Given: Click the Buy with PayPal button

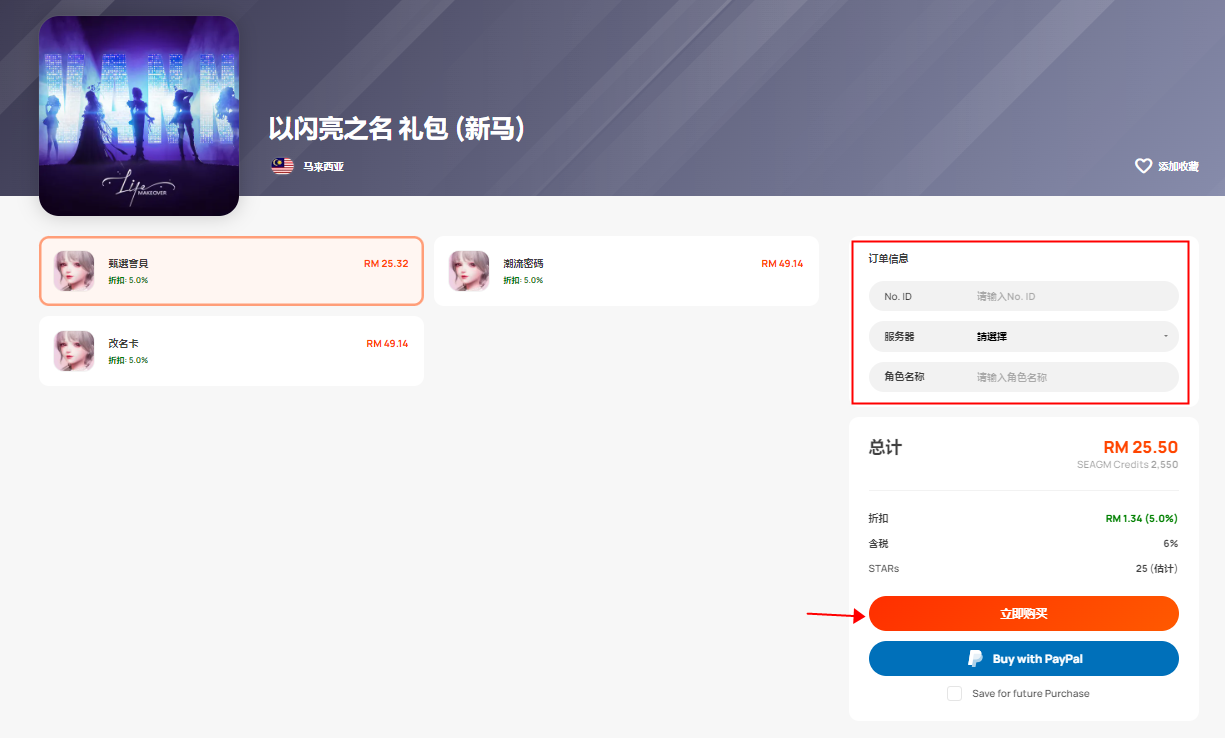Looking at the screenshot, I should [1024, 659].
